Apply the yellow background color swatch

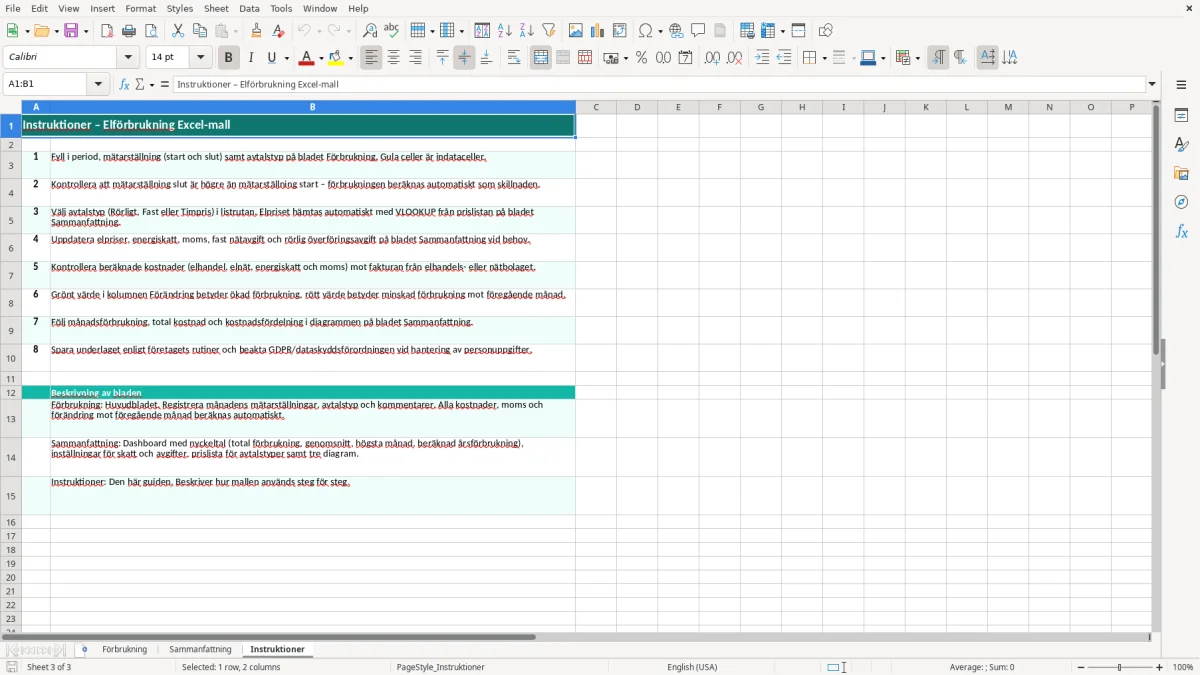[337, 58]
